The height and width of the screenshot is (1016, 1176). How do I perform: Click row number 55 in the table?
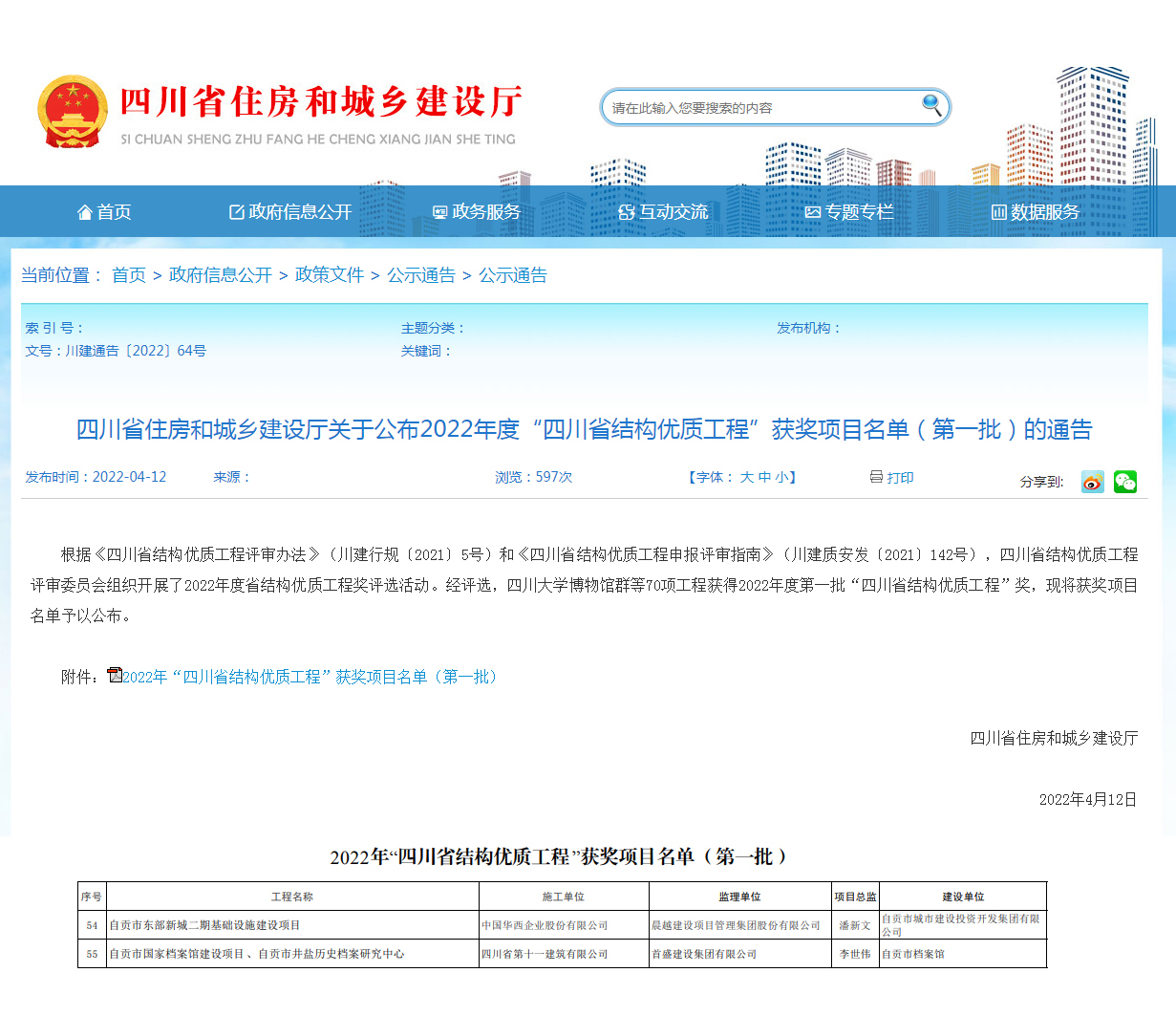tap(92, 954)
